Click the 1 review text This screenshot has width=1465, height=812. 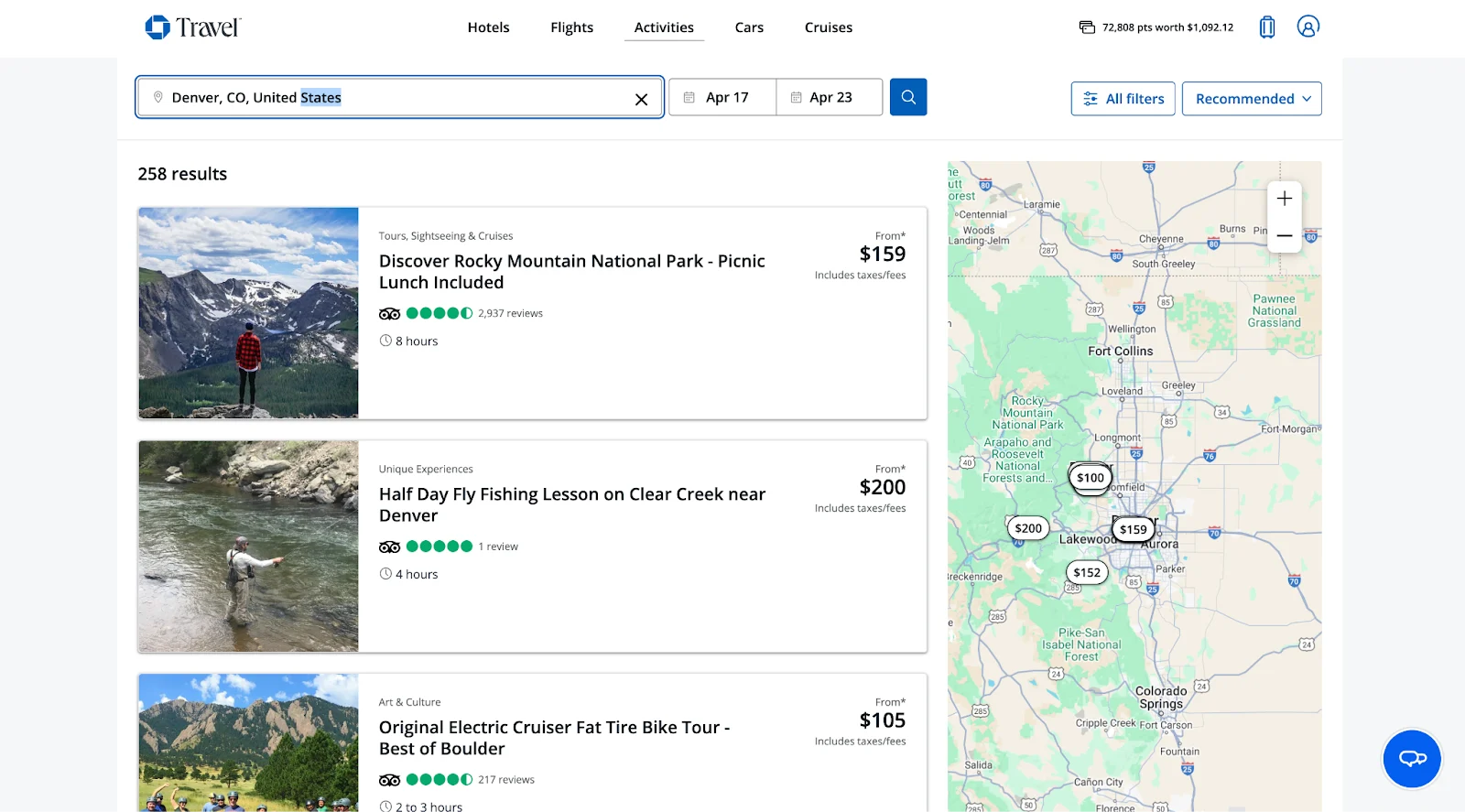click(498, 547)
